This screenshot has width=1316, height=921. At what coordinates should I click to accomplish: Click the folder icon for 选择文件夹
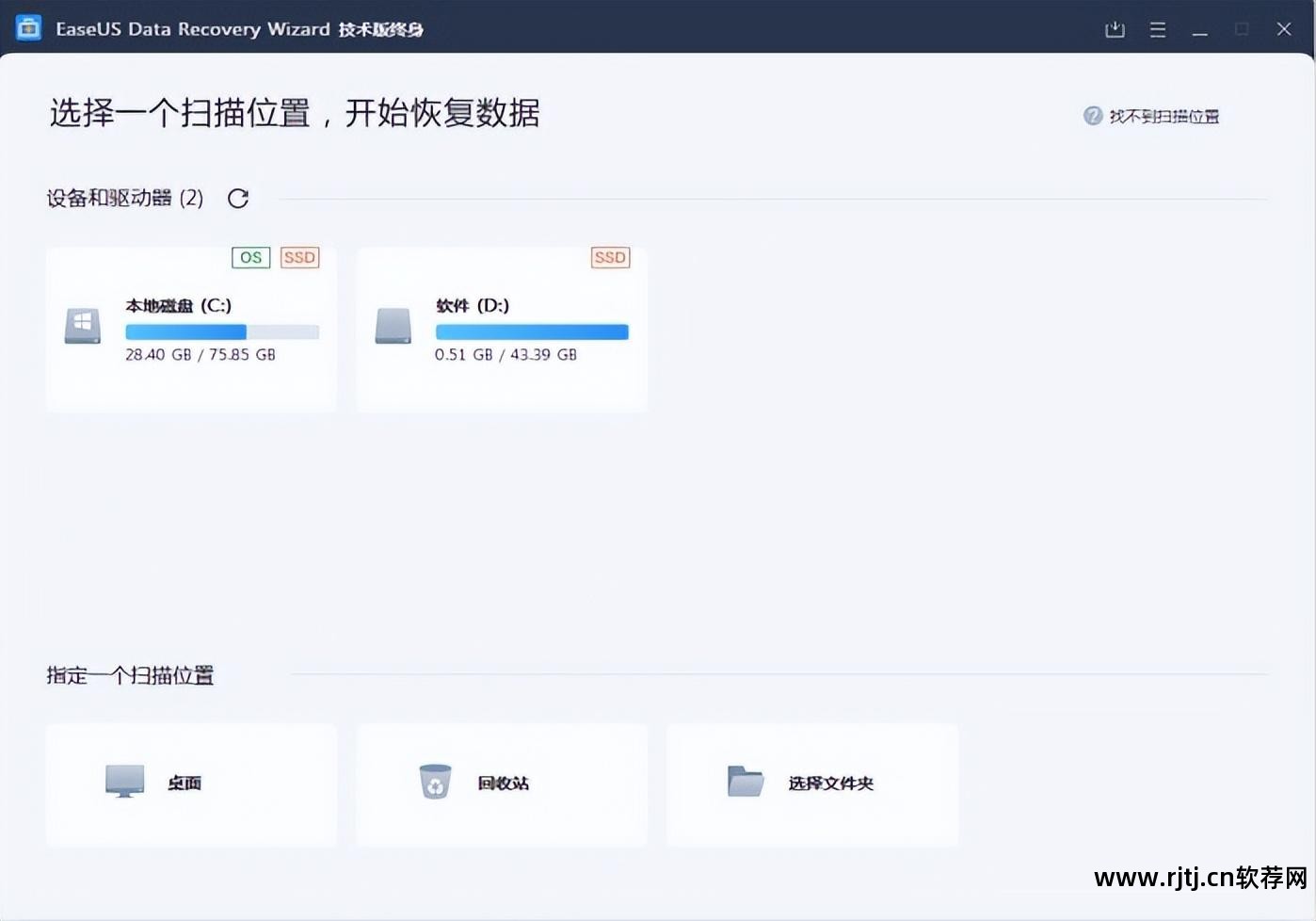tap(746, 782)
